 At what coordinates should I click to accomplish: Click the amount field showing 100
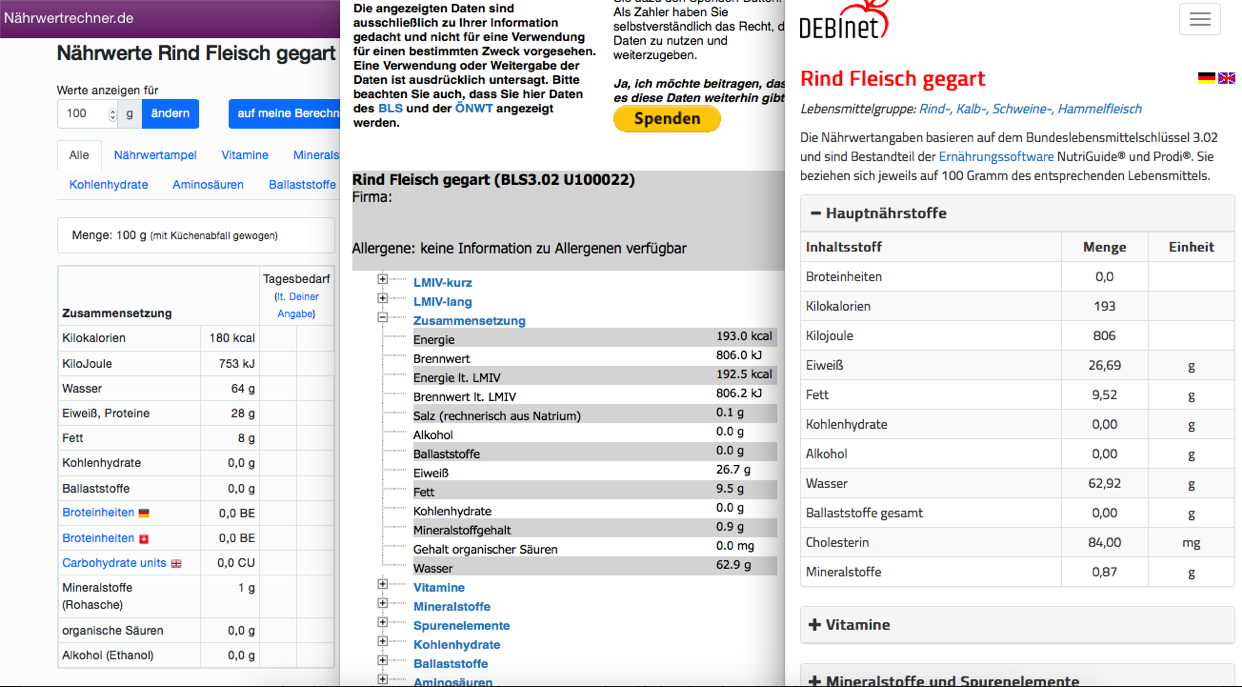tap(83, 114)
